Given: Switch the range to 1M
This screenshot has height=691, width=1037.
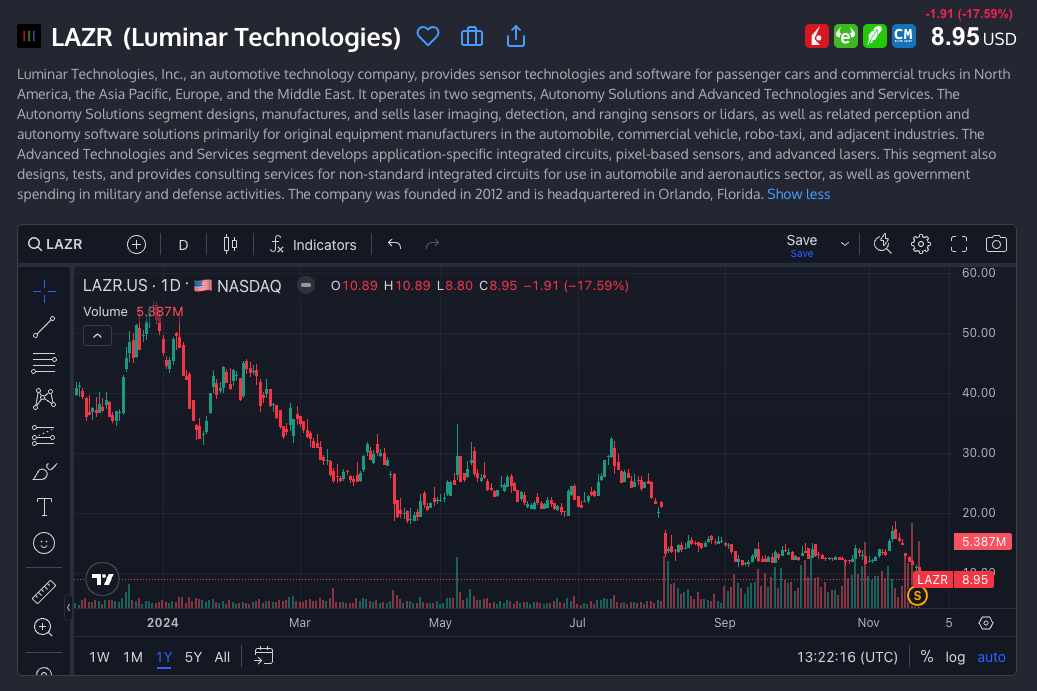Looking at the screenshot, I should click(x=133, y=657).
